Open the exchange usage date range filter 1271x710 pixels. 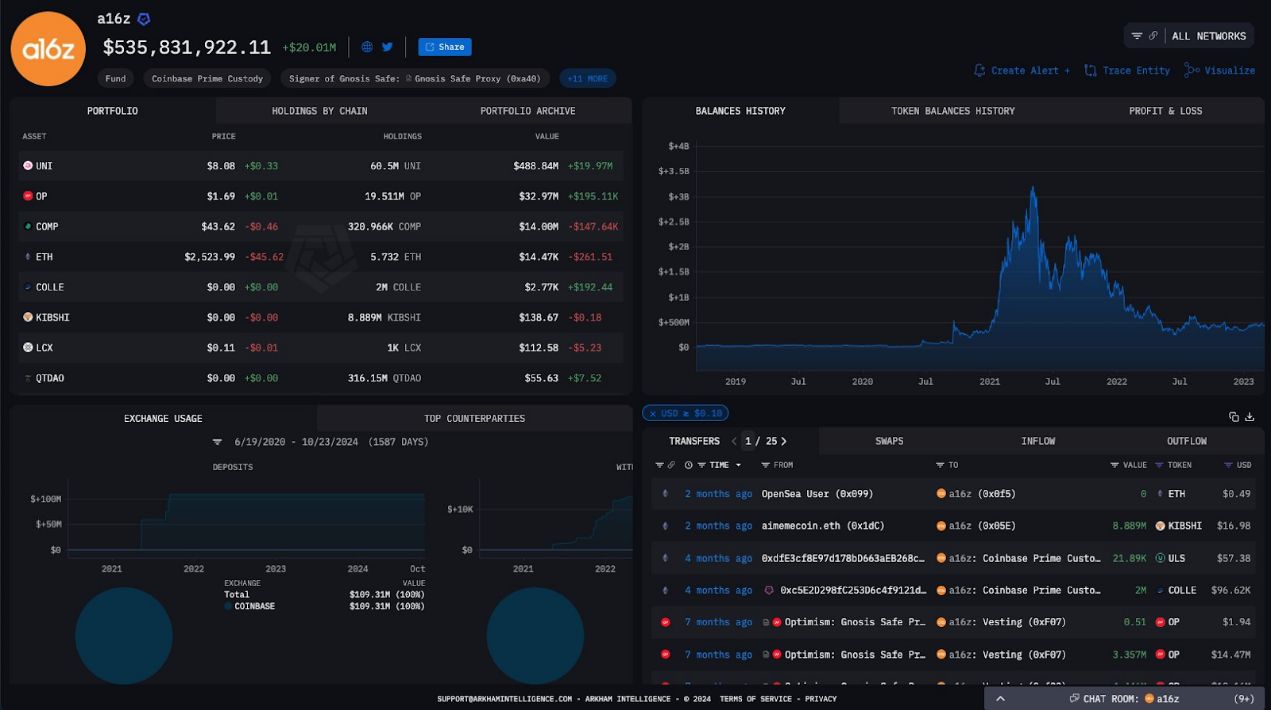(x=217, y=442)
